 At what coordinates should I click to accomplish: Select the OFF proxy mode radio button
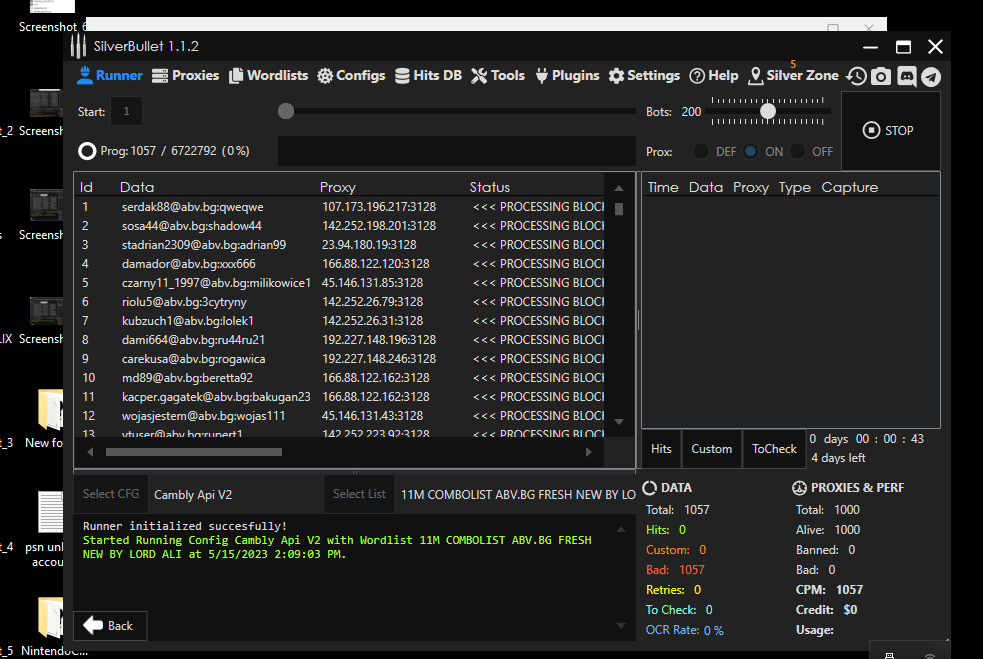tap(798, 152)
